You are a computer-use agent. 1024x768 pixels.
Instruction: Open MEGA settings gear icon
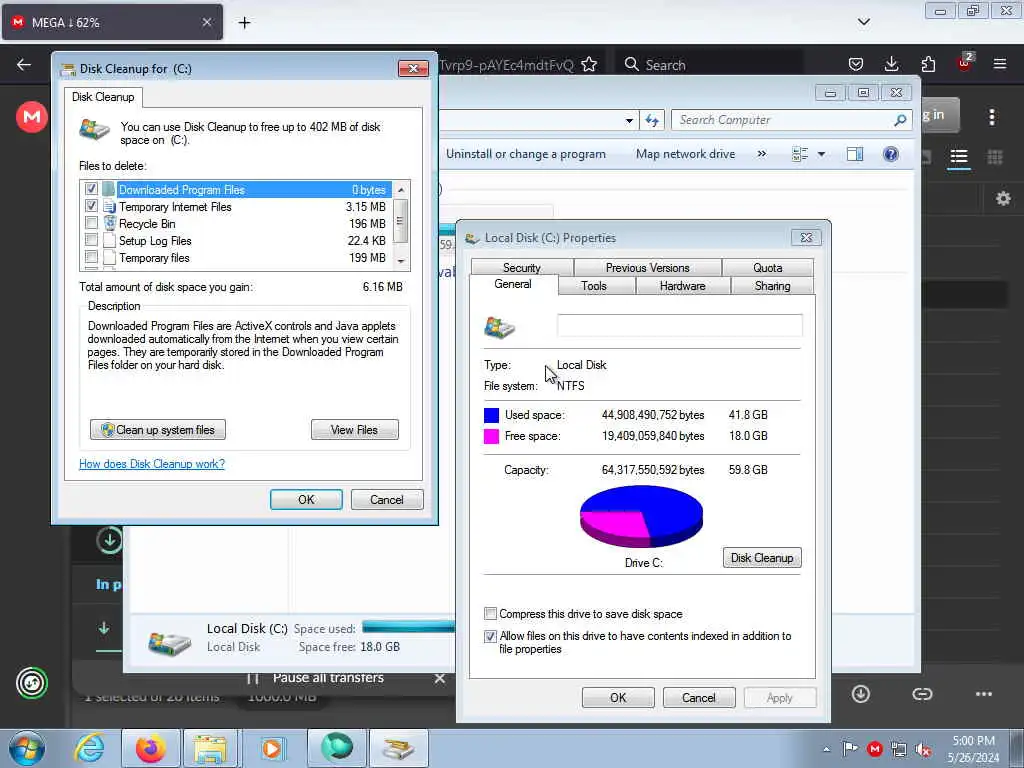point(1003,199)
